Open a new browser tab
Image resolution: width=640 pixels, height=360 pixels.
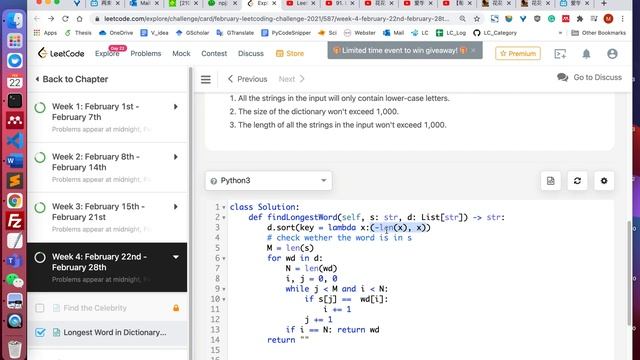tap(604, 3)
